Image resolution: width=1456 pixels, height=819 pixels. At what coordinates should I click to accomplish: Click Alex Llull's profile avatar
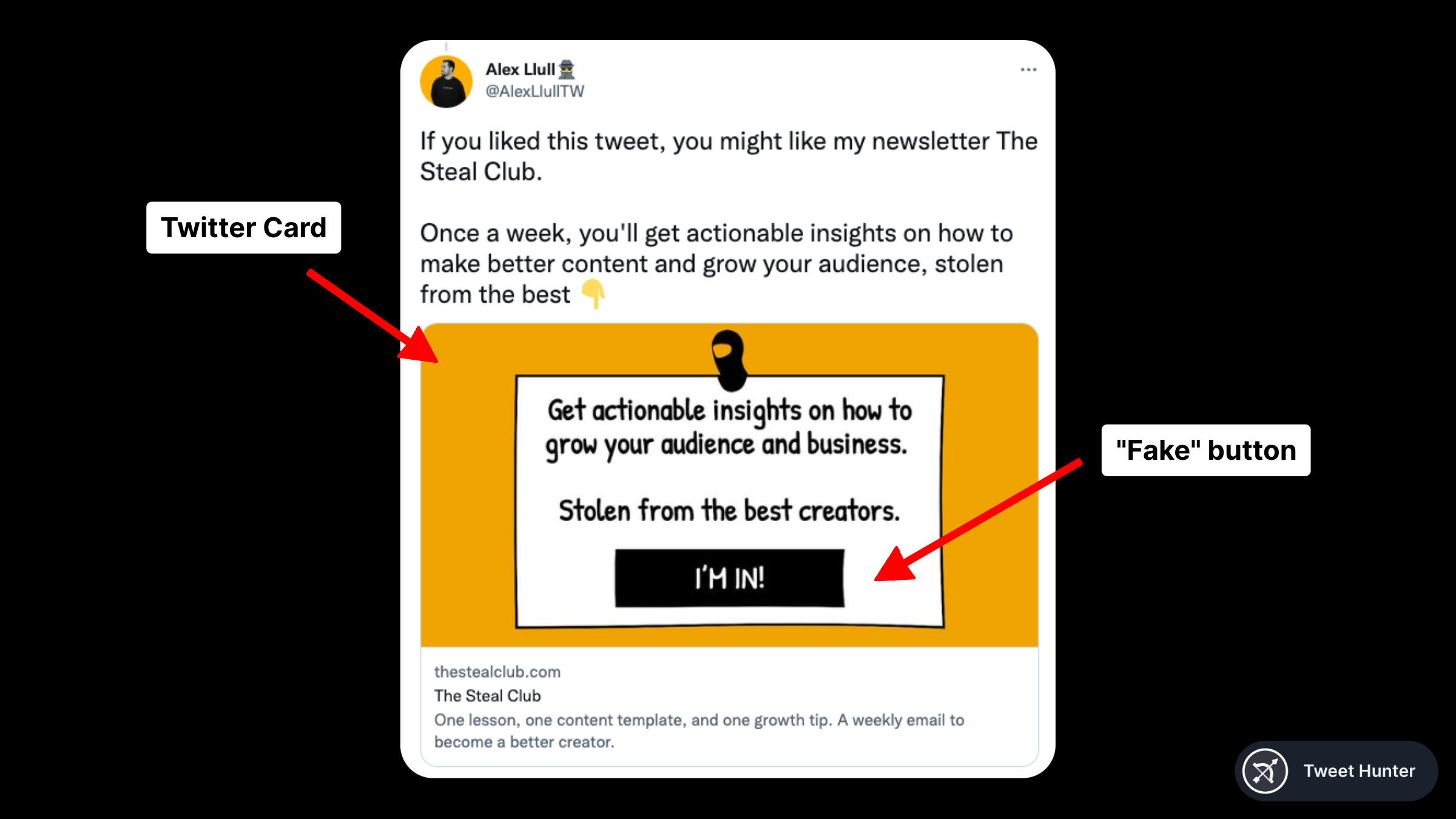446,82
